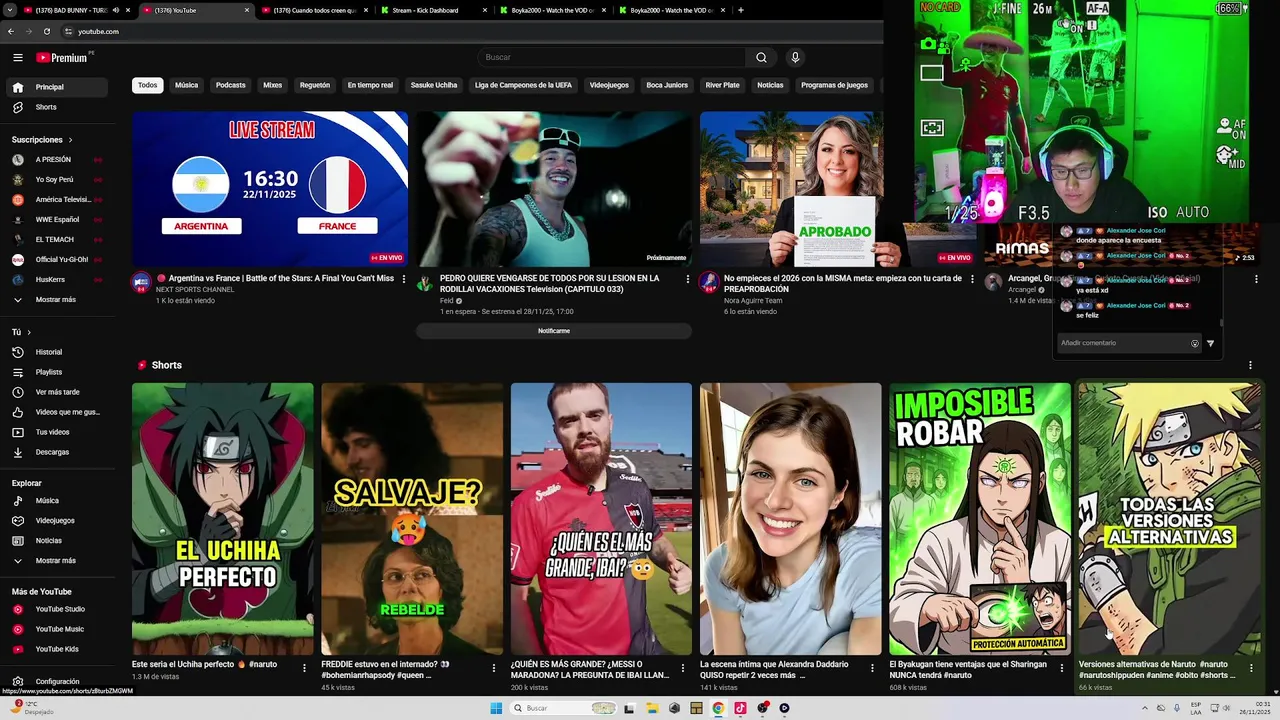Open EL TEMACH subscription channel
The image size is (1280, 720).
[x=58, y=239]
